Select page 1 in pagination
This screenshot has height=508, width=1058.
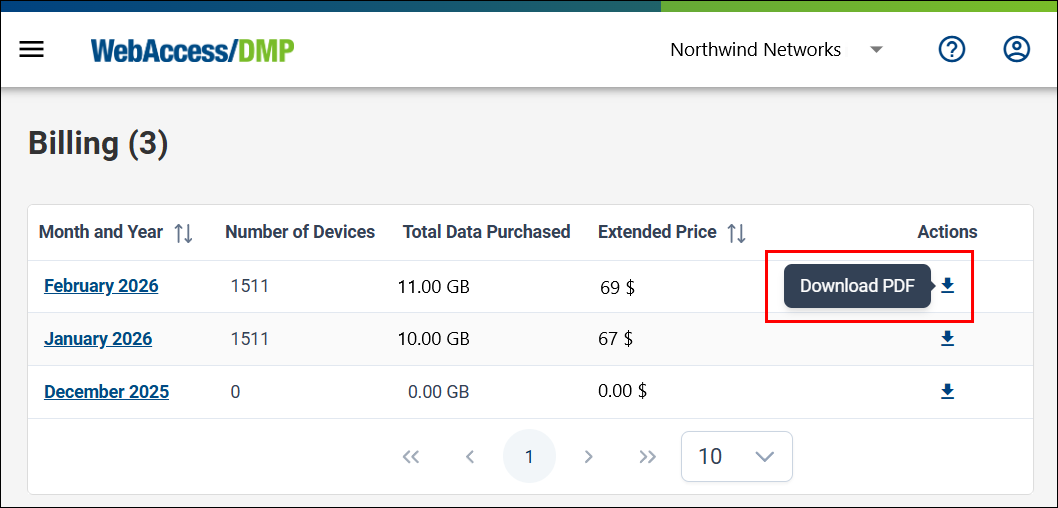pyautogui.click(x=529, y=457)
